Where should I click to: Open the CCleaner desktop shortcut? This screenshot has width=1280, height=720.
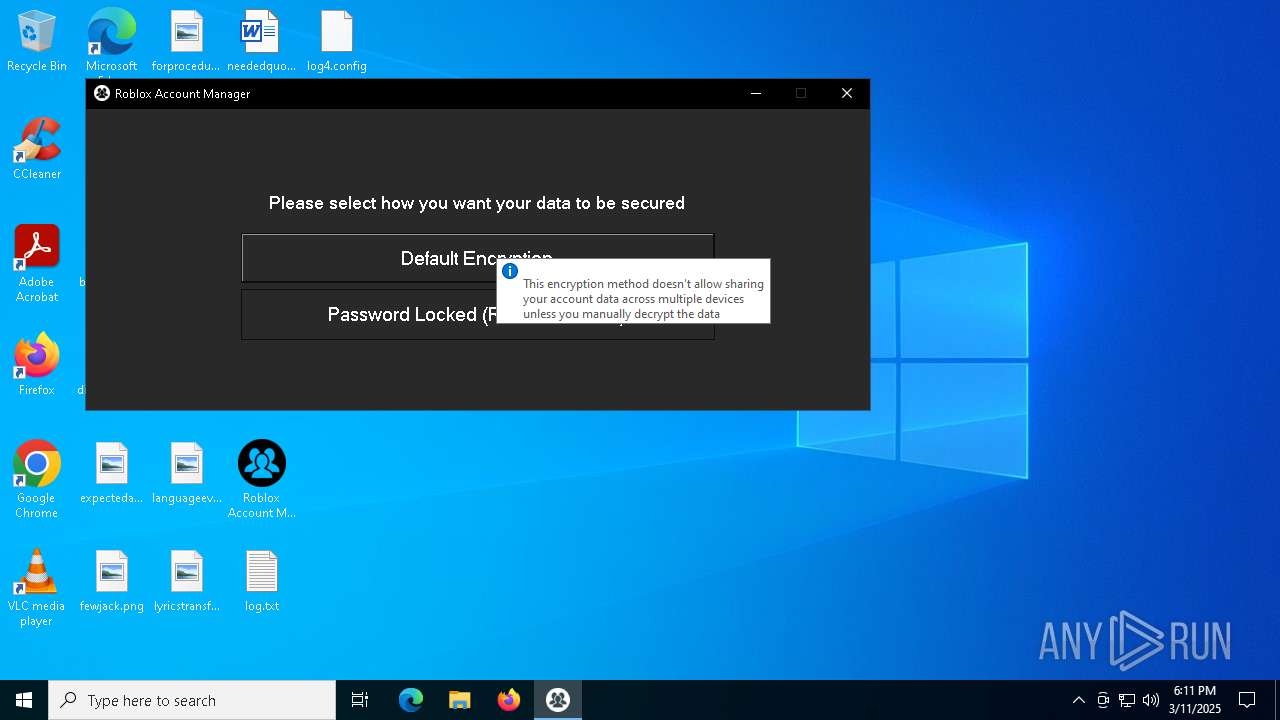click(x=37, y=148)
